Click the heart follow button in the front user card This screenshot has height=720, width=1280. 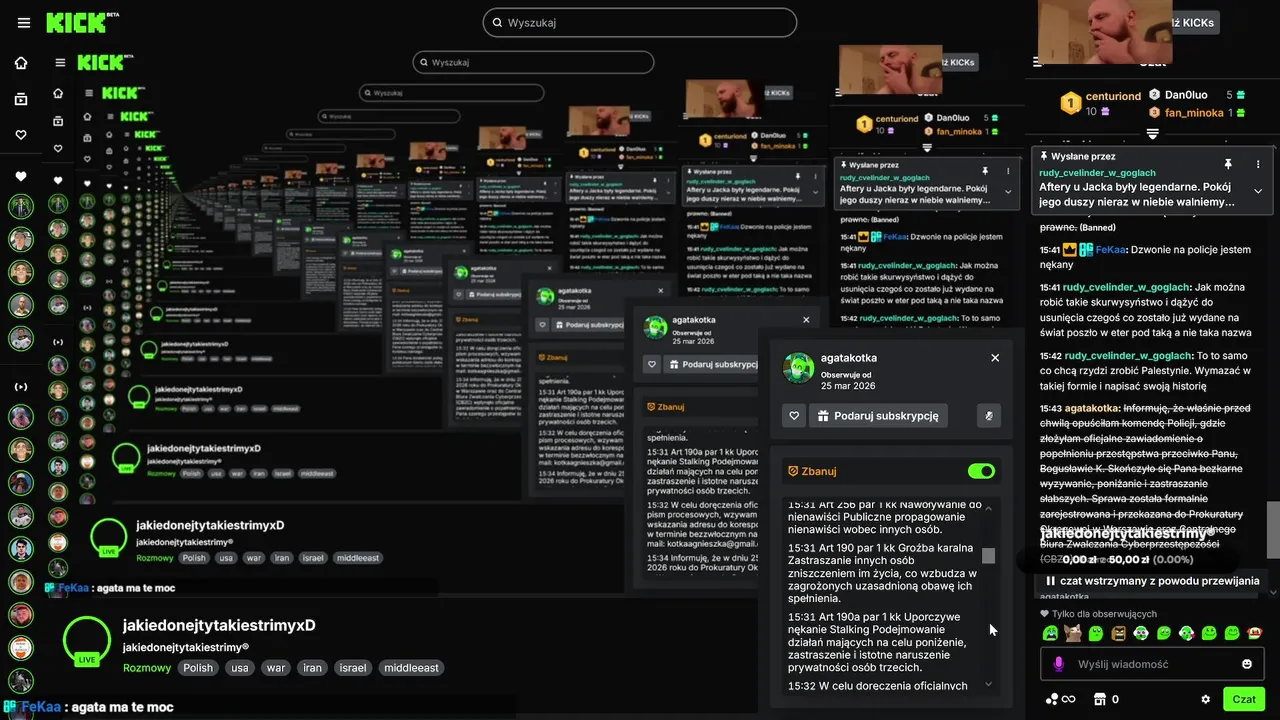point(794,416)
